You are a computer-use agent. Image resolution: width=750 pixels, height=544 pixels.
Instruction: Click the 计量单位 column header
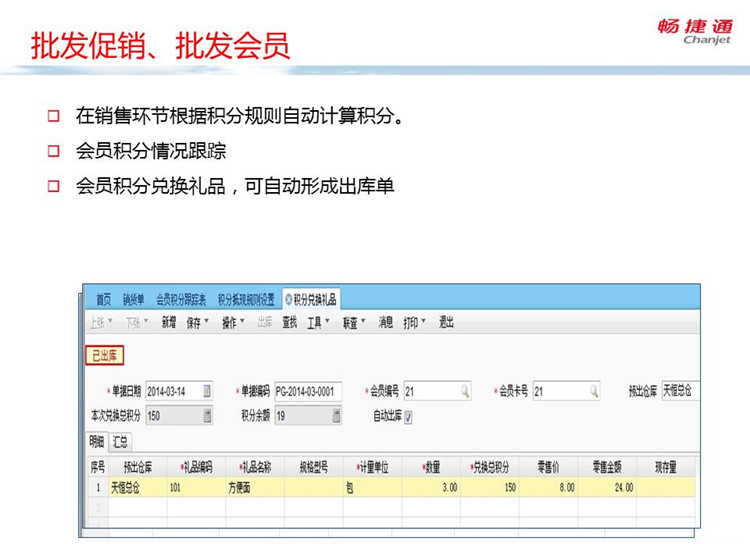pyautogui.click(x=373, y=467)
